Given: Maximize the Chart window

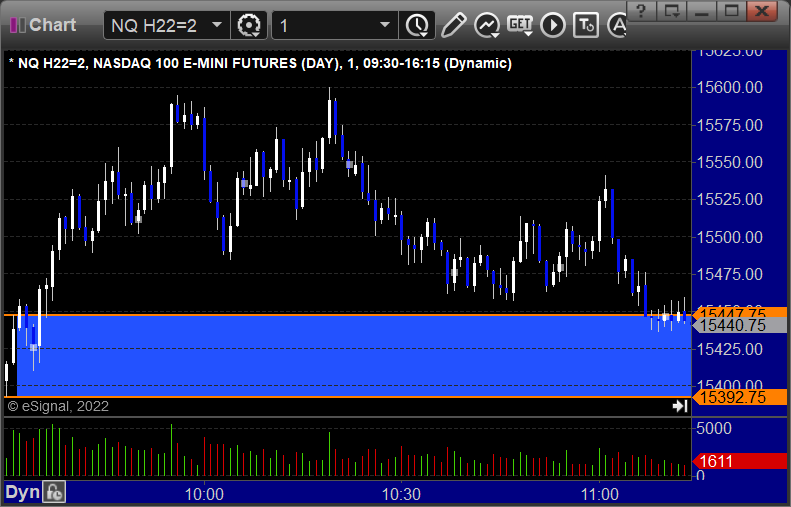Looking at the screenshot, I should coord(731,10).
